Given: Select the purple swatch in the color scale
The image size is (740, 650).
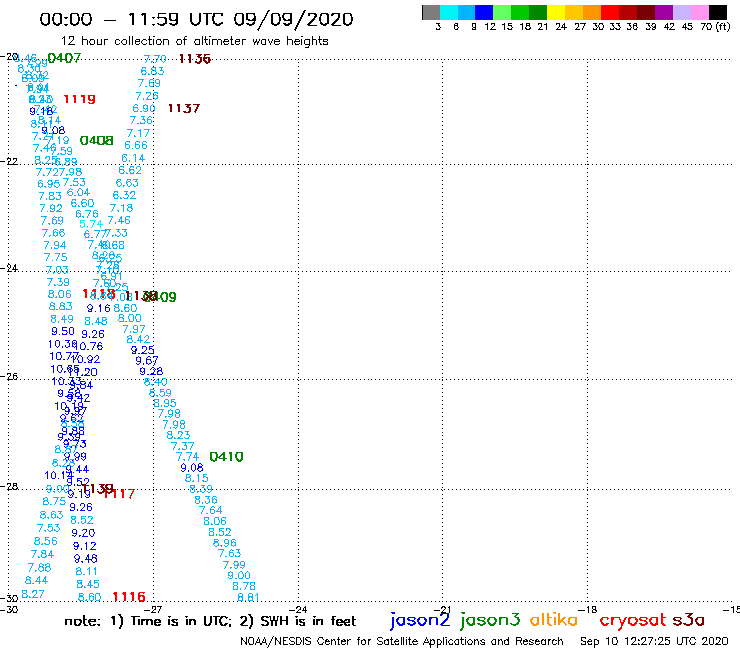Looking at the screenshot, I should [664, 12].
